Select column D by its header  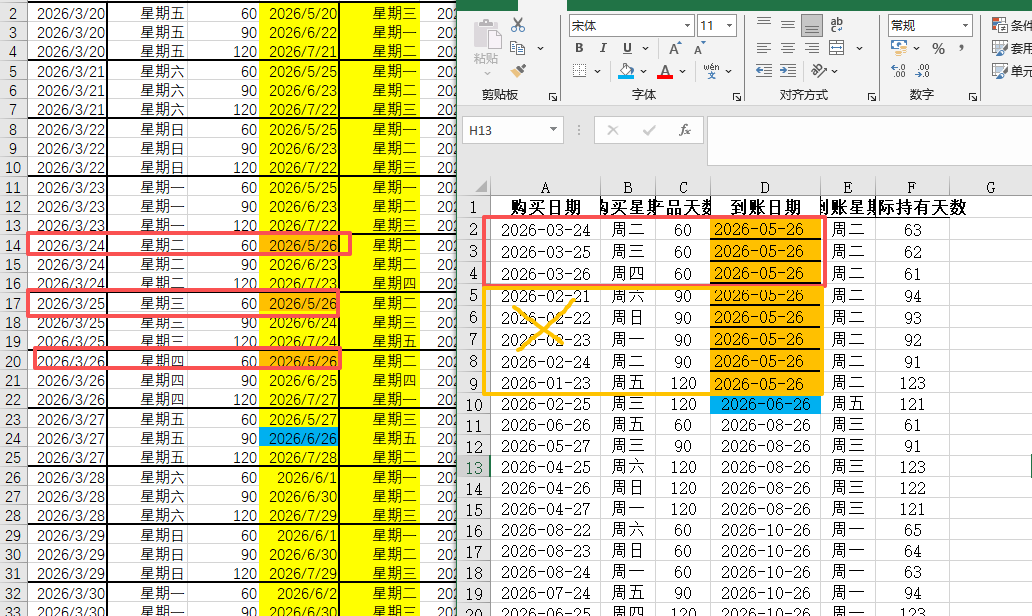pos(764,186)
